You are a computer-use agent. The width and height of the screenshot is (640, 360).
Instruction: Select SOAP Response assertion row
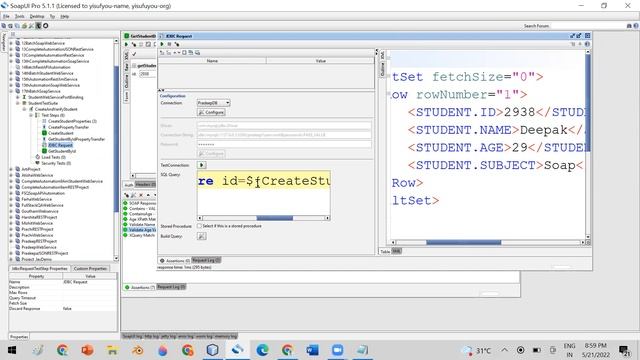139,203
